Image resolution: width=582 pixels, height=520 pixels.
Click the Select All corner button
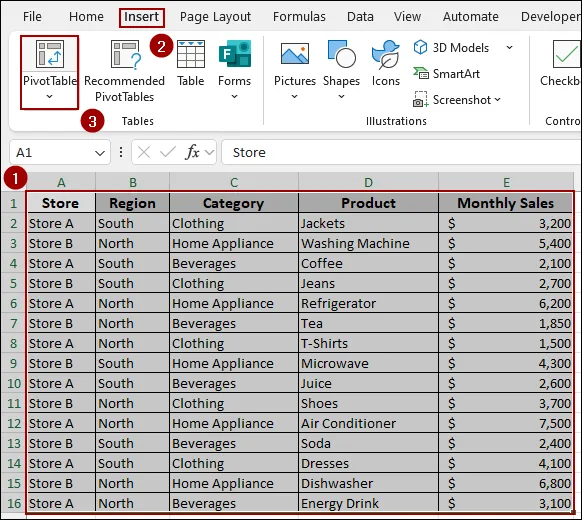(x=14, y=182)
